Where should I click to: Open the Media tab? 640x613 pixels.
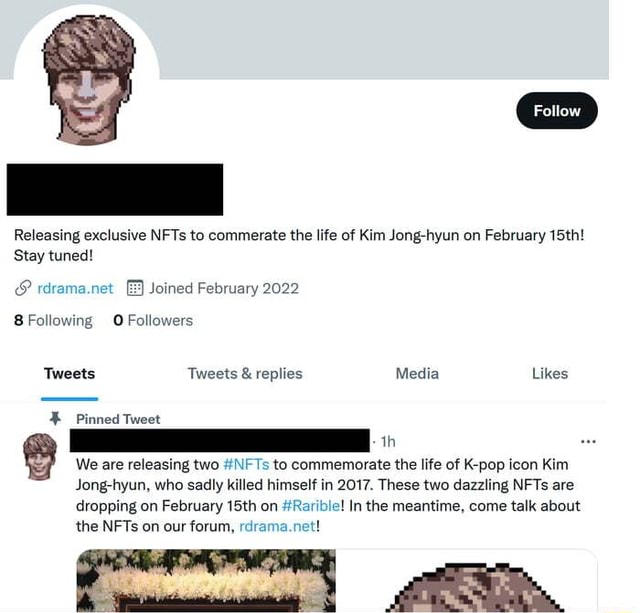point(417,374)
